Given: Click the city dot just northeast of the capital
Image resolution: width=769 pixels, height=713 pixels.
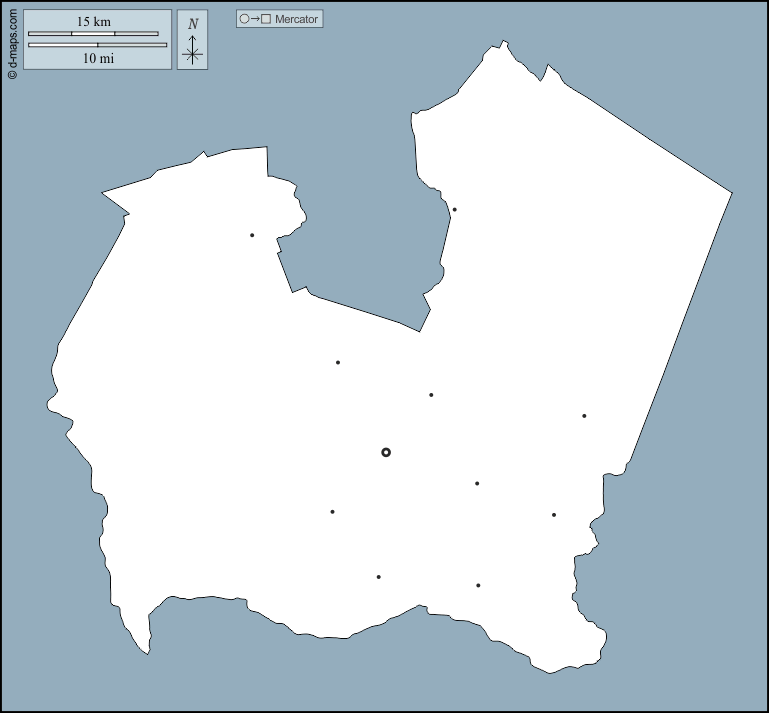Looking at the screenshot, I should pos(431,395).
